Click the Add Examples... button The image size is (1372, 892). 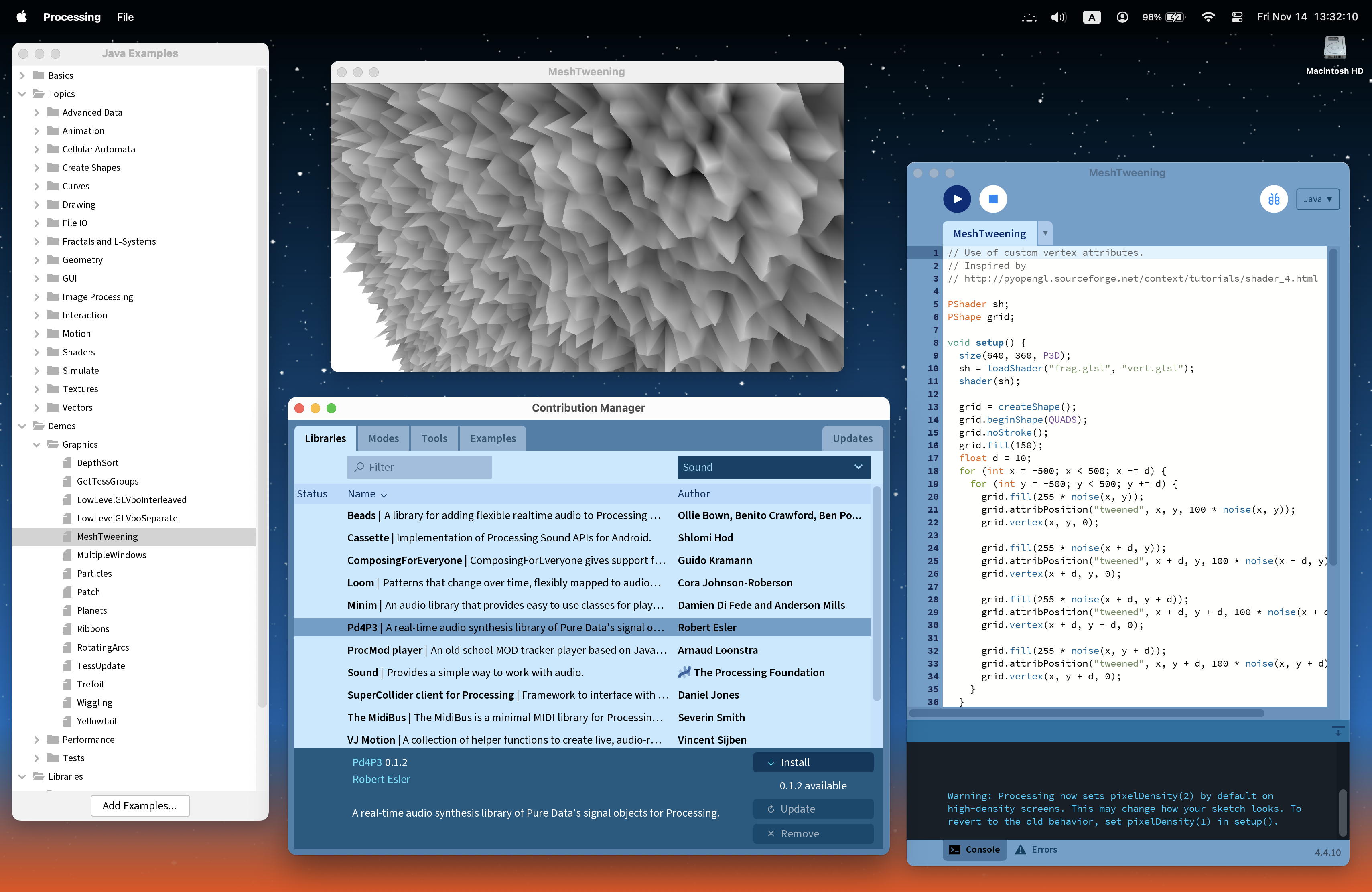[x=140, y=805]
